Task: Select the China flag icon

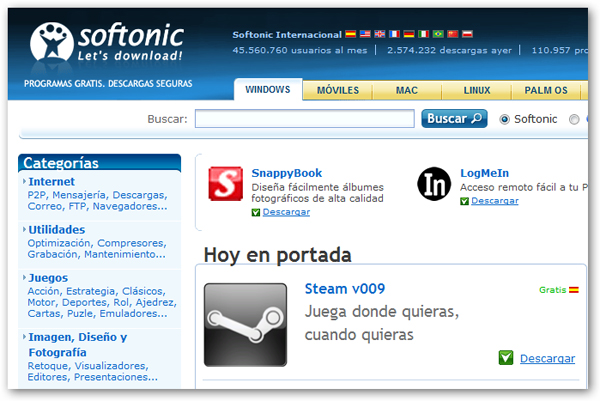Action: pos(453,34)
